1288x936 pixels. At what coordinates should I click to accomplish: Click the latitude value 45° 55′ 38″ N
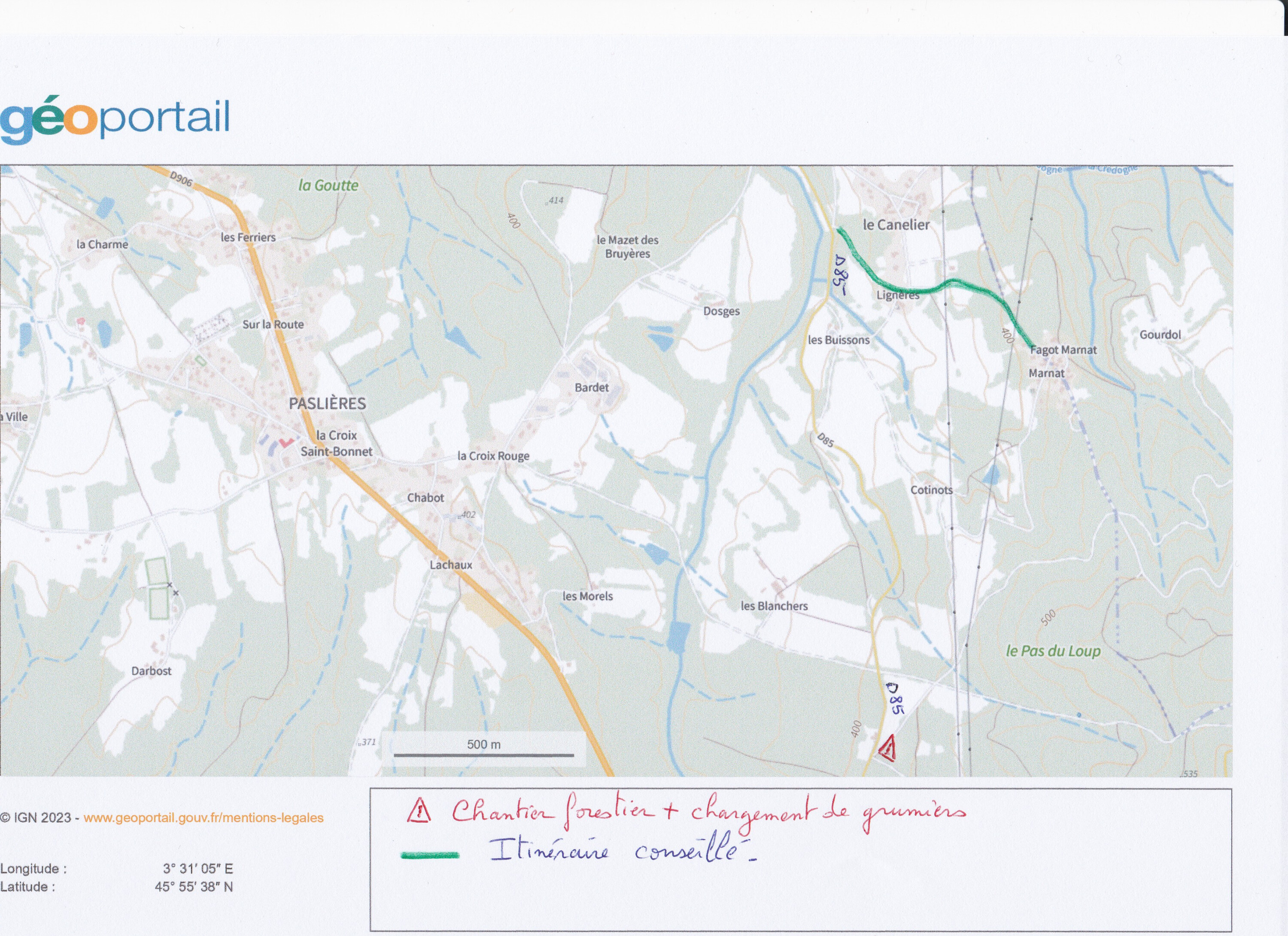[194, 887]
